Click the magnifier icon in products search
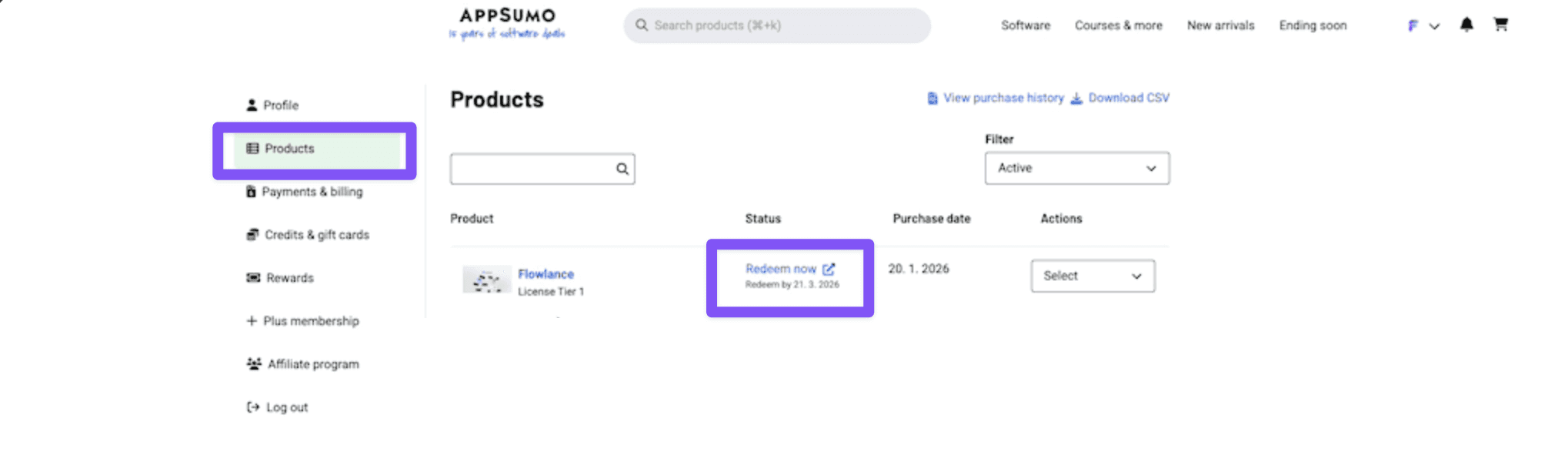 (x=622, y=169)
